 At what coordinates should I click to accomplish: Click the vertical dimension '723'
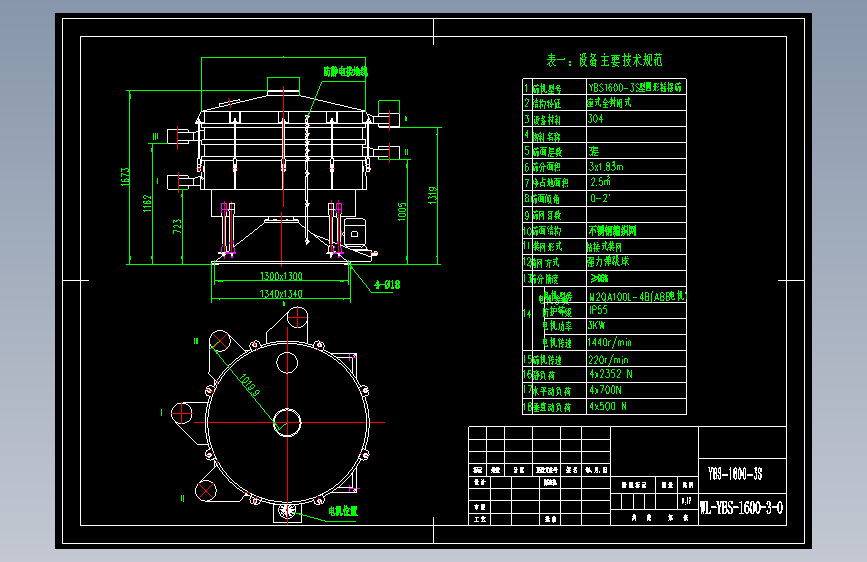(177, 226)
